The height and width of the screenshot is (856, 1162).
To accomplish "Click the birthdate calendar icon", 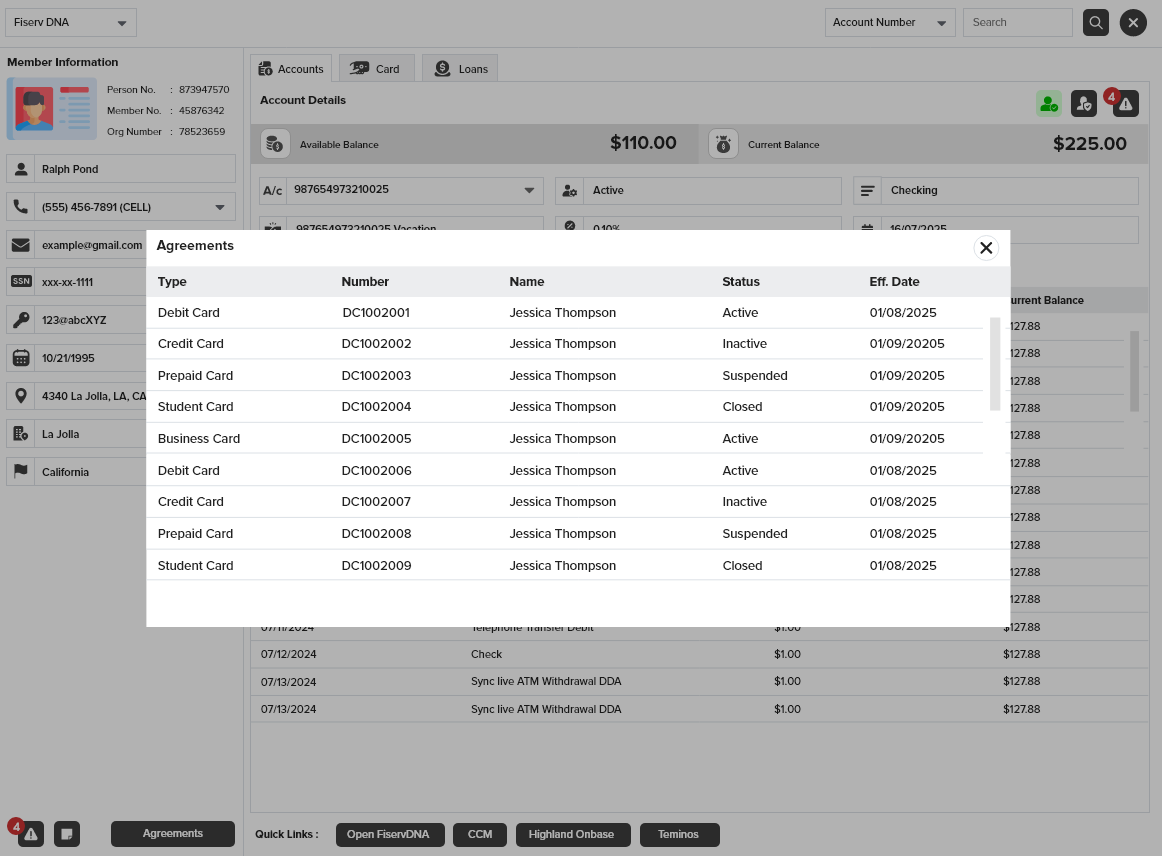I will click(21, 358).
